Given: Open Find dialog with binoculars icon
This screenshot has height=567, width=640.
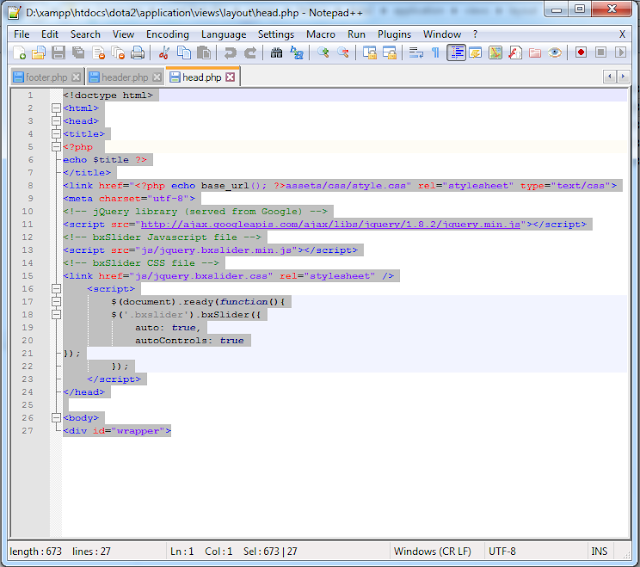Looking at the screenshot, I should point(276,53).
